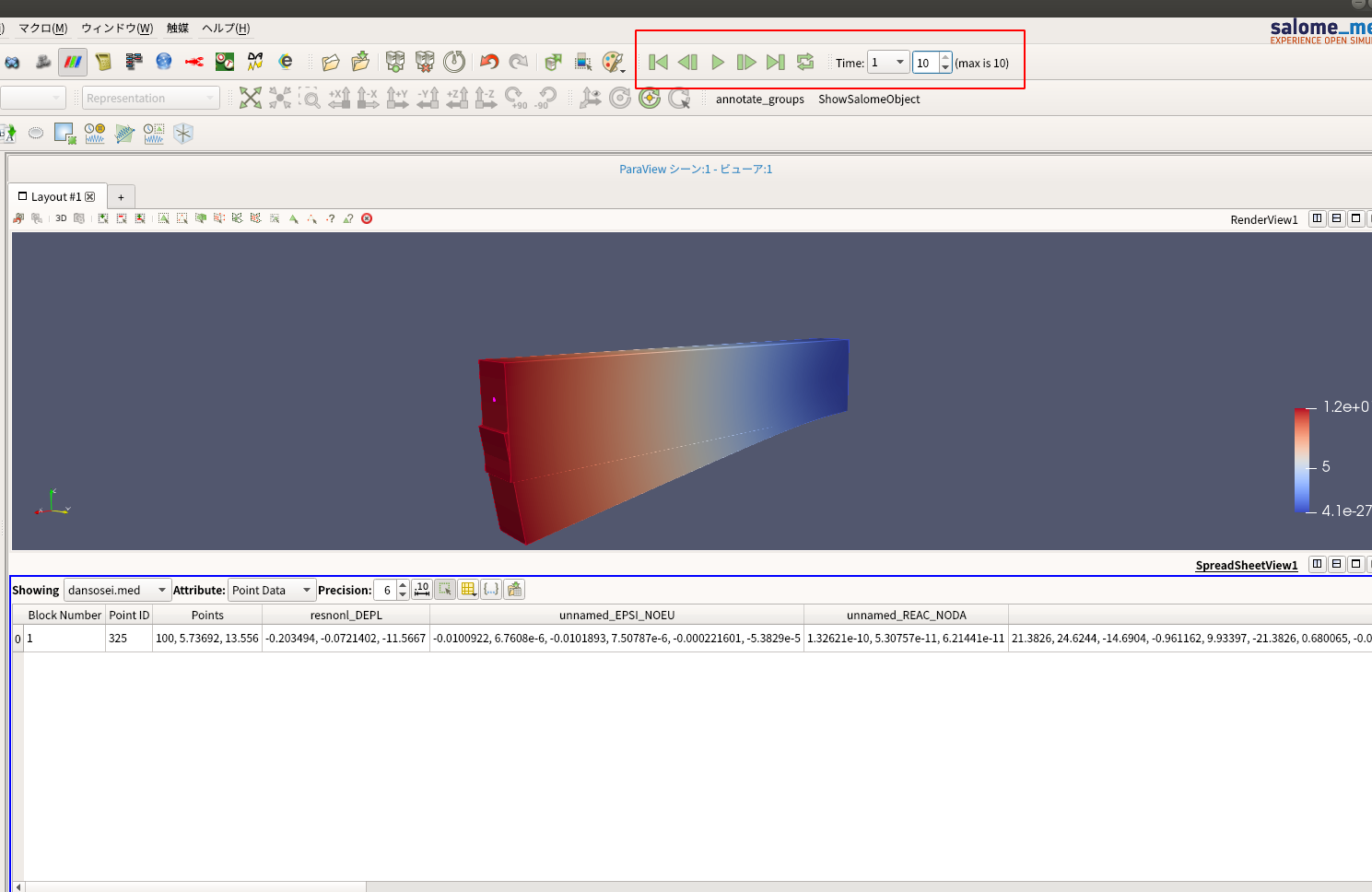Select the Layout #1 tab
Viewport: 1372px width, 892px height.
[57, 196]
